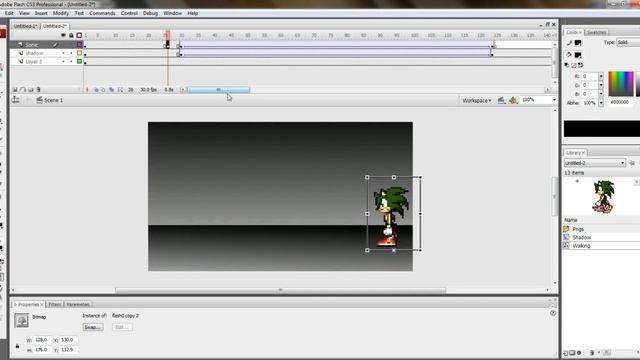Toggle visibility dot of Layer 1

pos(63,62)
